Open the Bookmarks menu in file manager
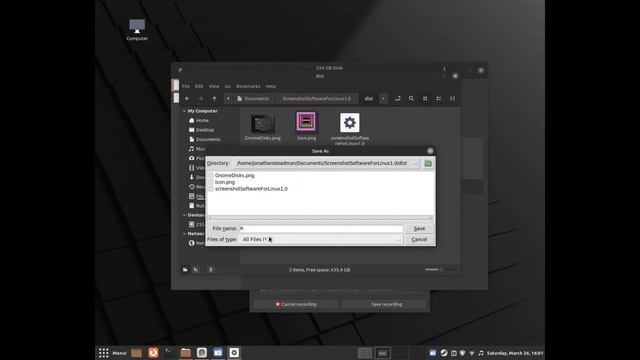640x360 pixels. tap(248, 86)
